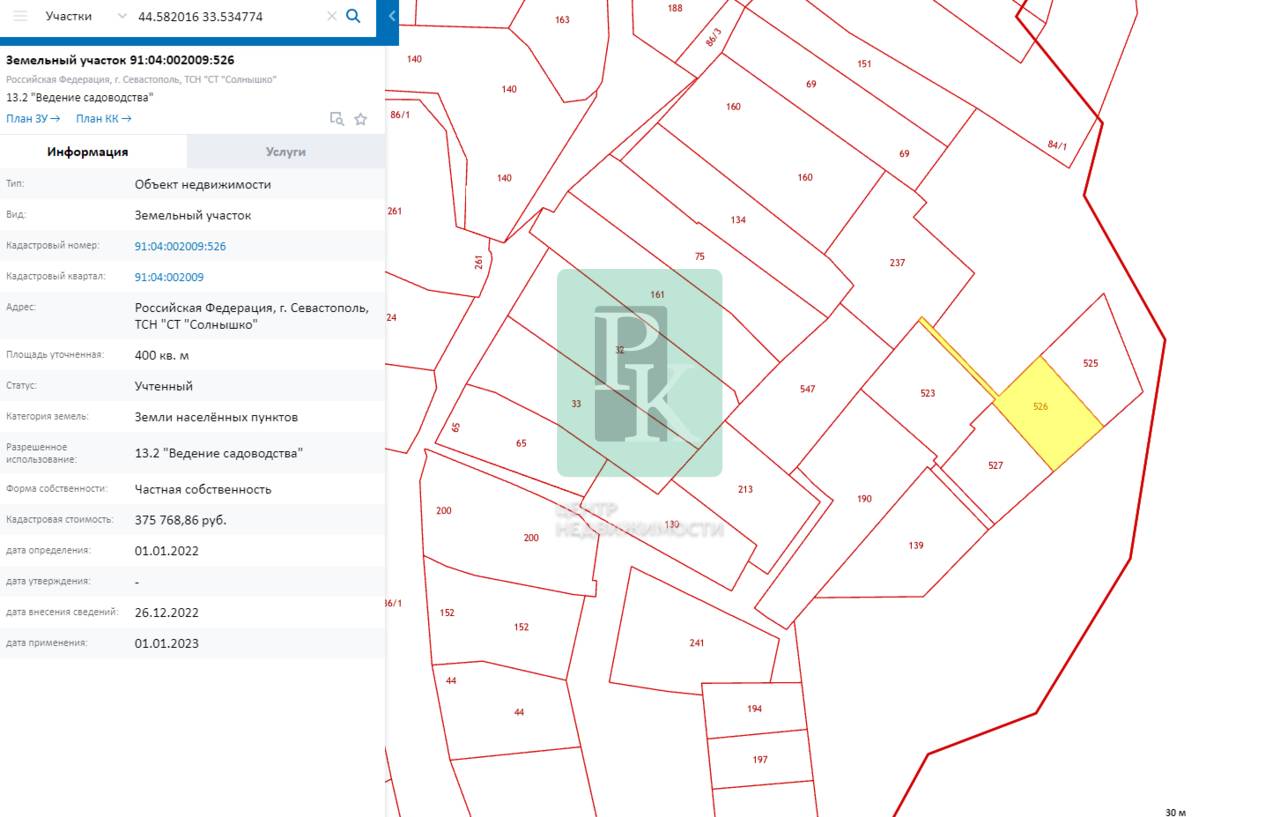Open cadastral number link 91:04:002009:526

pyautogui.click(x=180, y=246)
